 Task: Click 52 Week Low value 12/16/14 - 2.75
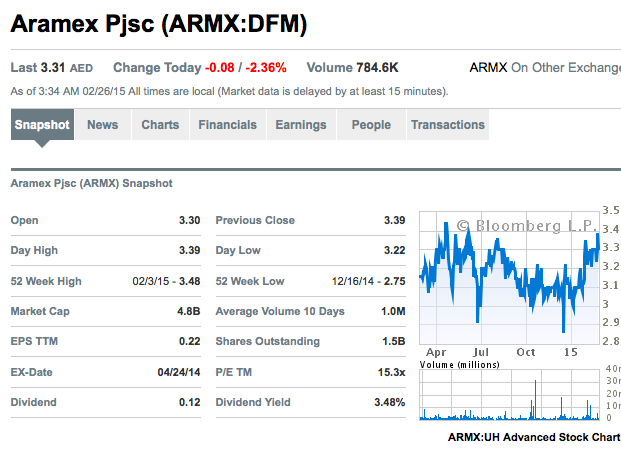click(x=369, y=281)
